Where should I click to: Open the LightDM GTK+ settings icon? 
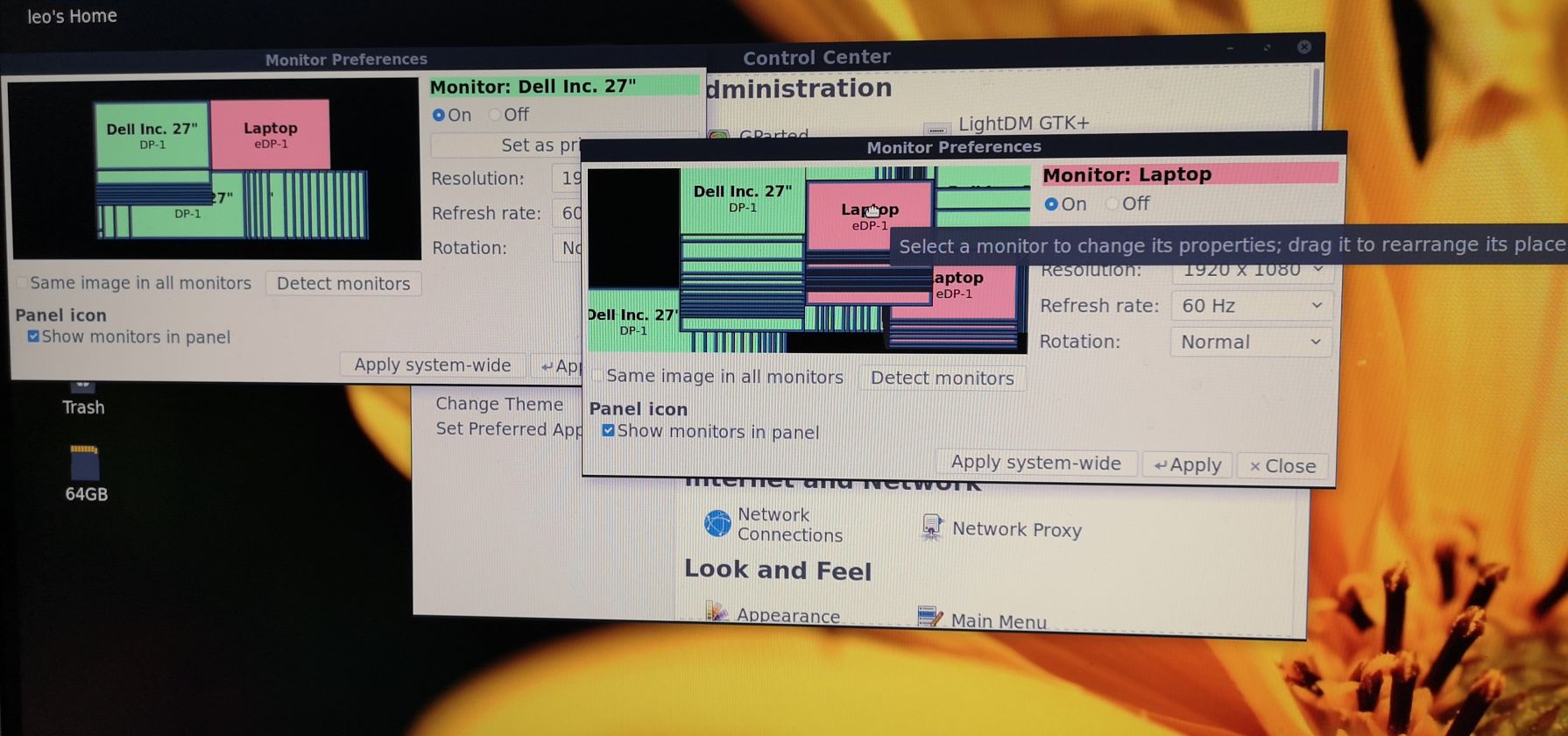[x=936, y=127]
